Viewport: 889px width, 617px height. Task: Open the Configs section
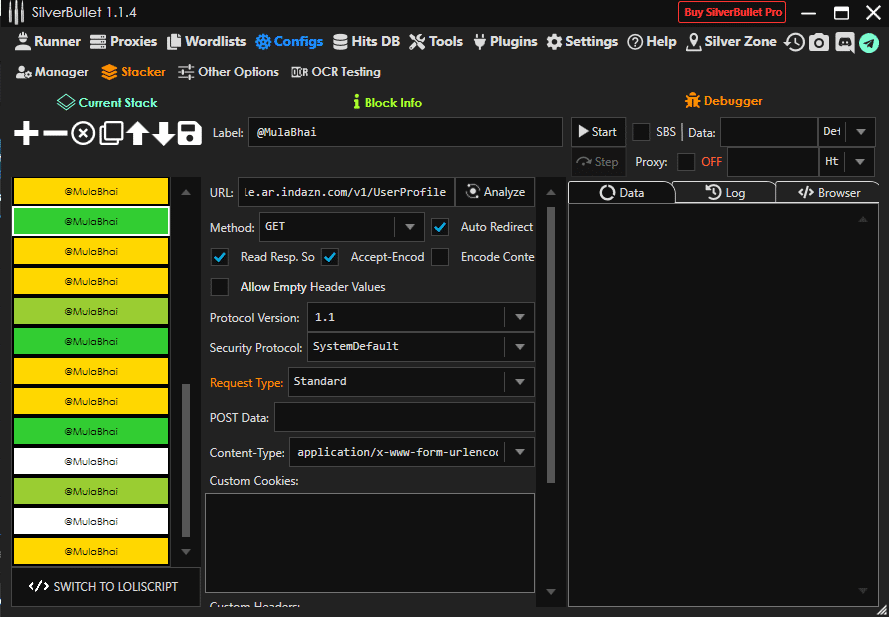click(x=289, y=41)
